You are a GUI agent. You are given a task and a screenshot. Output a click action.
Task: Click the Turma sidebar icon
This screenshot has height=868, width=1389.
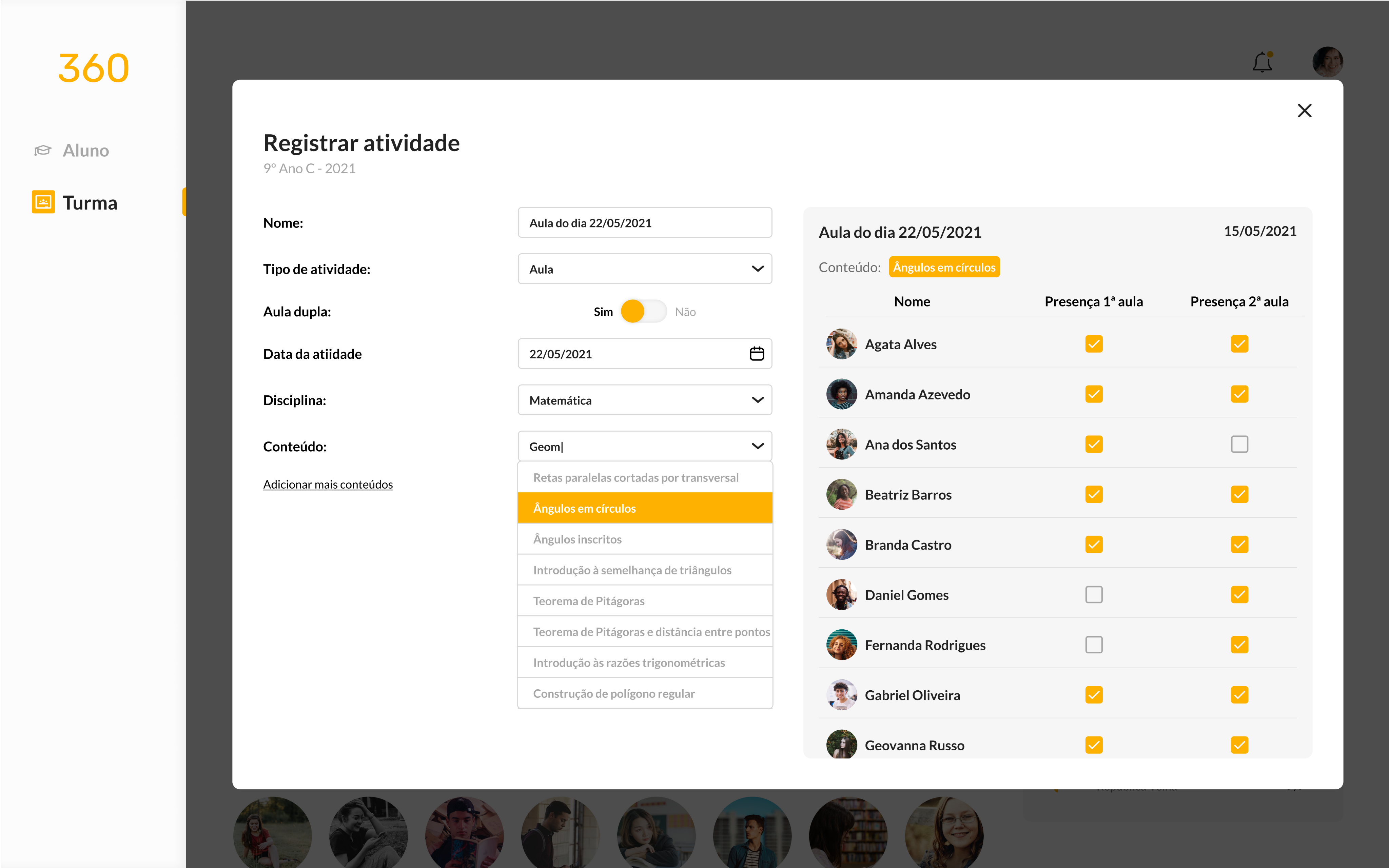(43, 202)
